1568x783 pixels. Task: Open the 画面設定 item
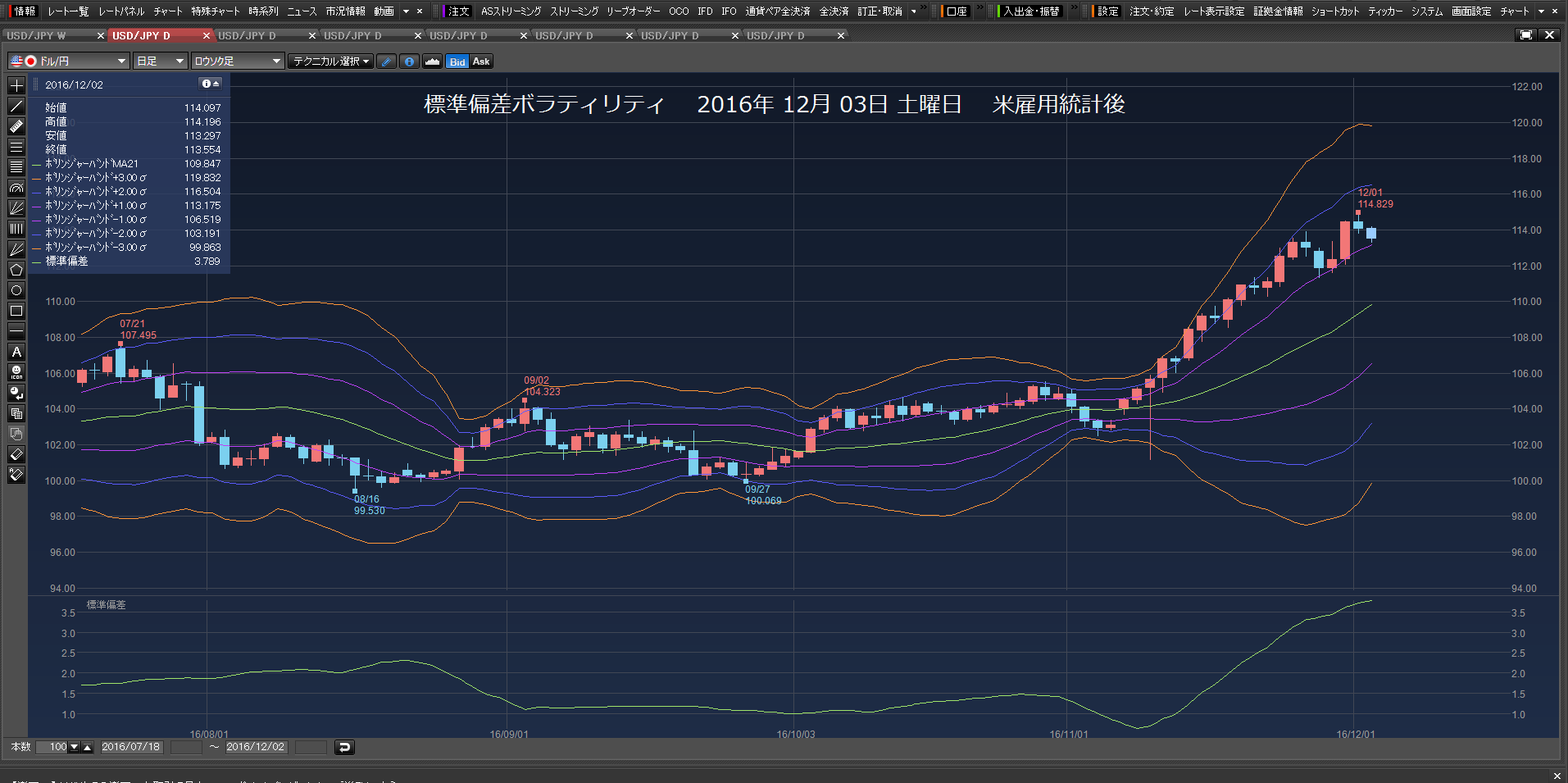tap(1471, 11)
